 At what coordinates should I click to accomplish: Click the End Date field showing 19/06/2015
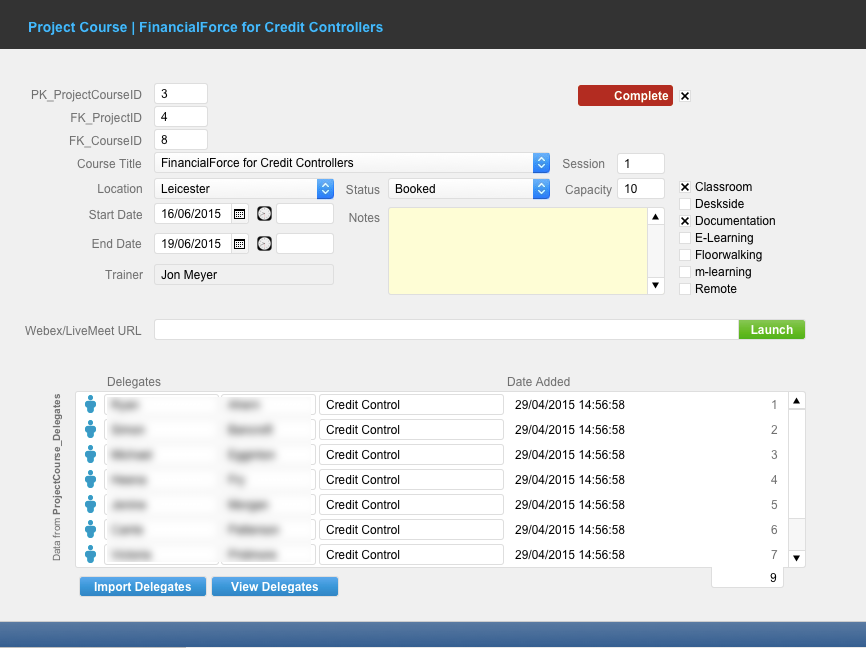pos(193,244)
